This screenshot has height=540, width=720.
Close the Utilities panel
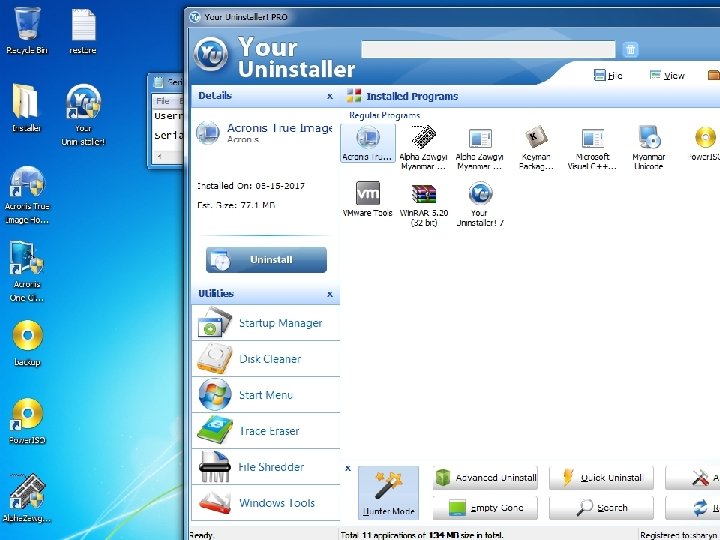330,294
